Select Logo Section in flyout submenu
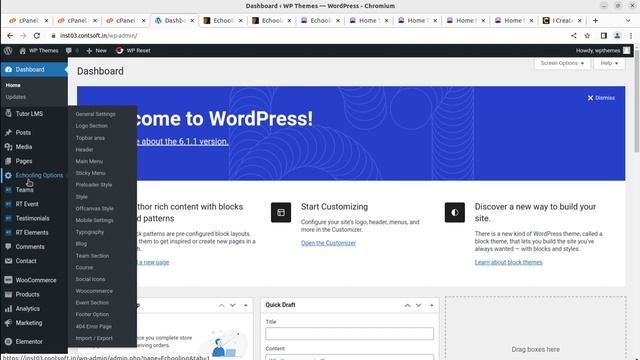640x360 pixels. click(x=92, y=126)
